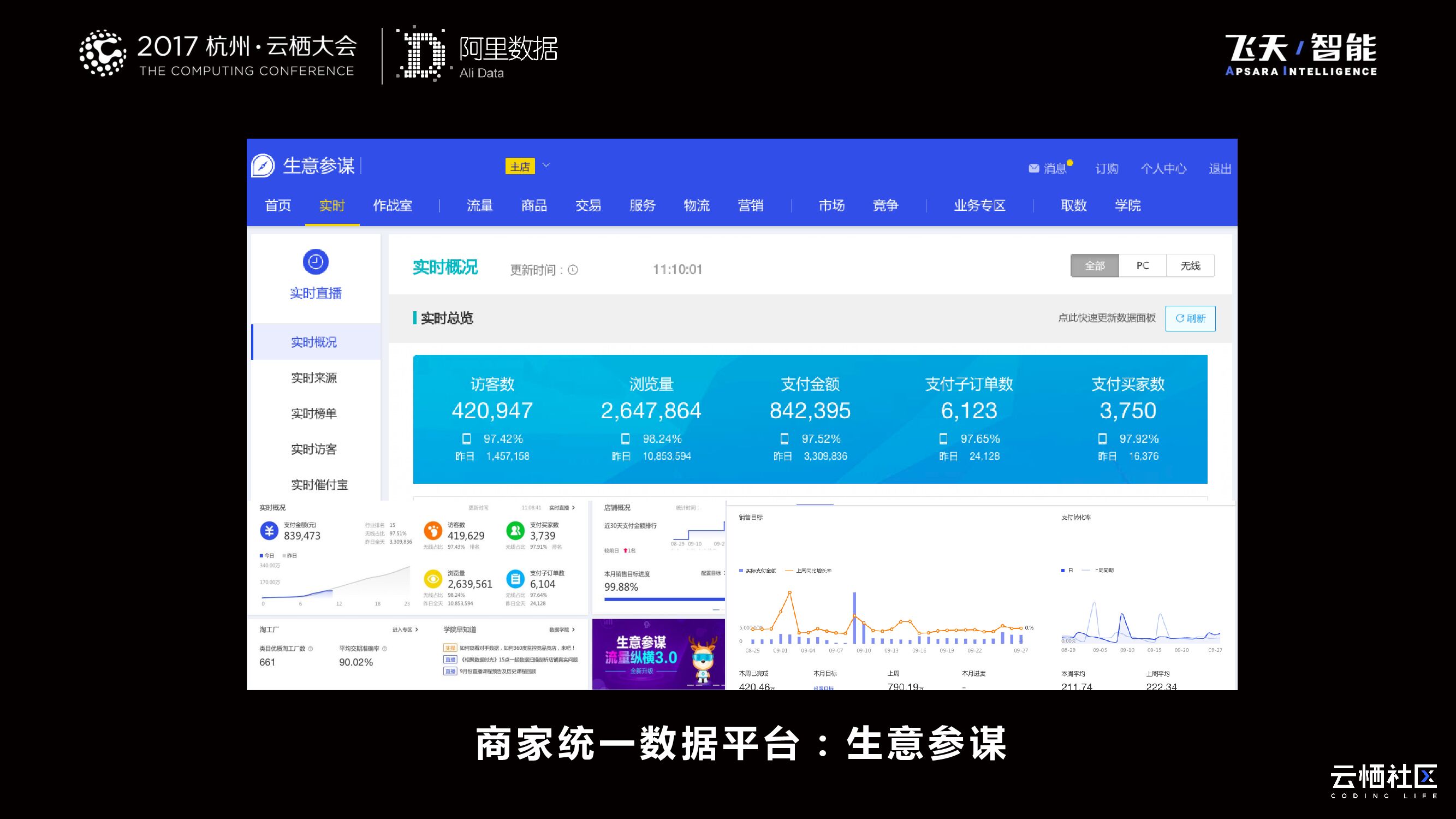This screenshot has width=1456, height=819.
Task: Open 进入专区 chevron in 淘工厂 panel
Action: coord(417,630)
